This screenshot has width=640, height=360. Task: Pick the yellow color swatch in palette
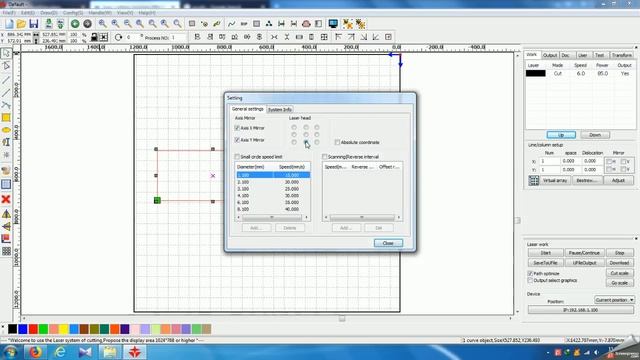tap(64, 329)
